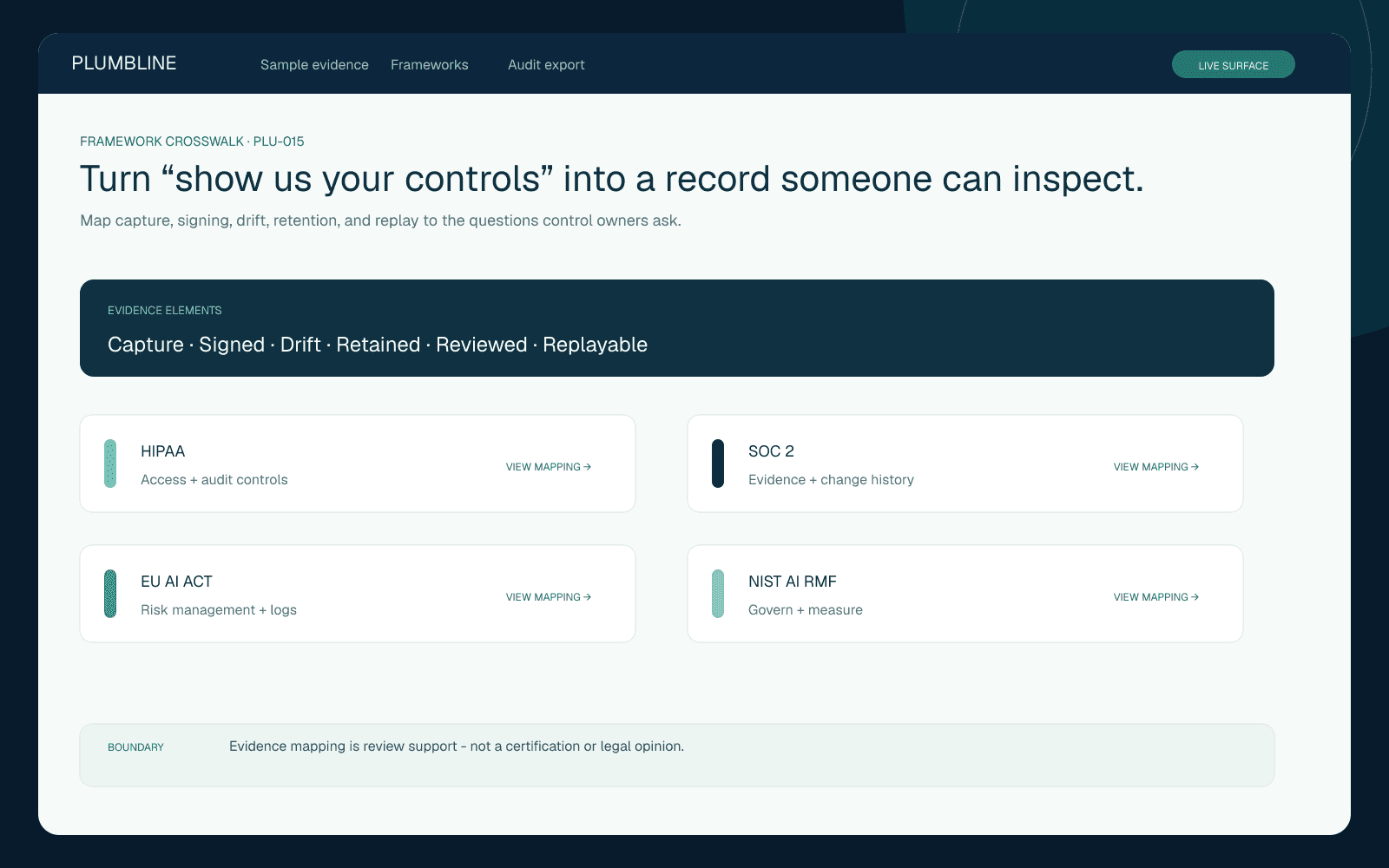View mapping for SOC 2
The width and height of the screenshot is (1389, 868).
pyautogui.click(x=1156, y=467)
